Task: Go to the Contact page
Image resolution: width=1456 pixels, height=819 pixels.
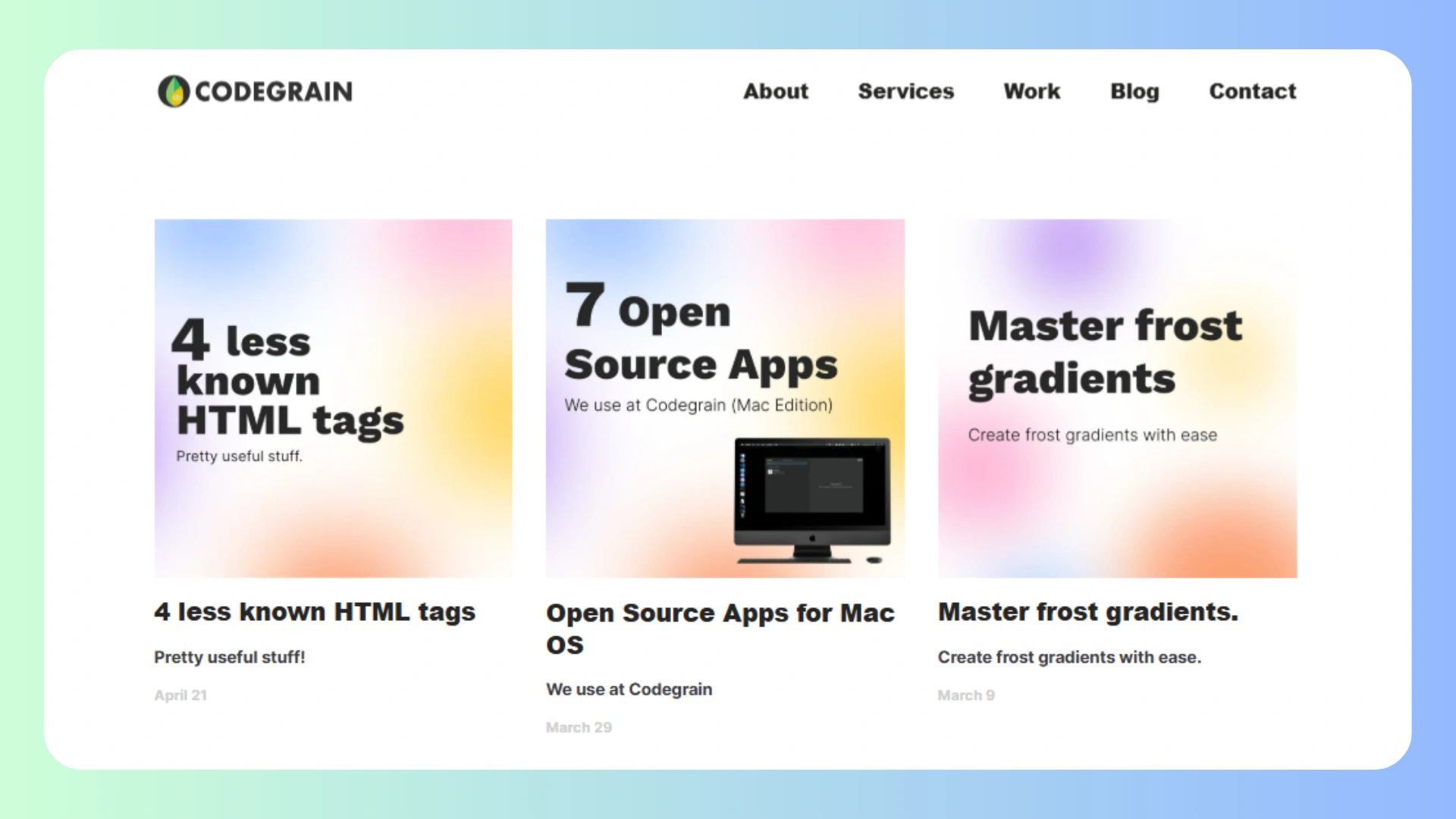Action: point(1252,91)
